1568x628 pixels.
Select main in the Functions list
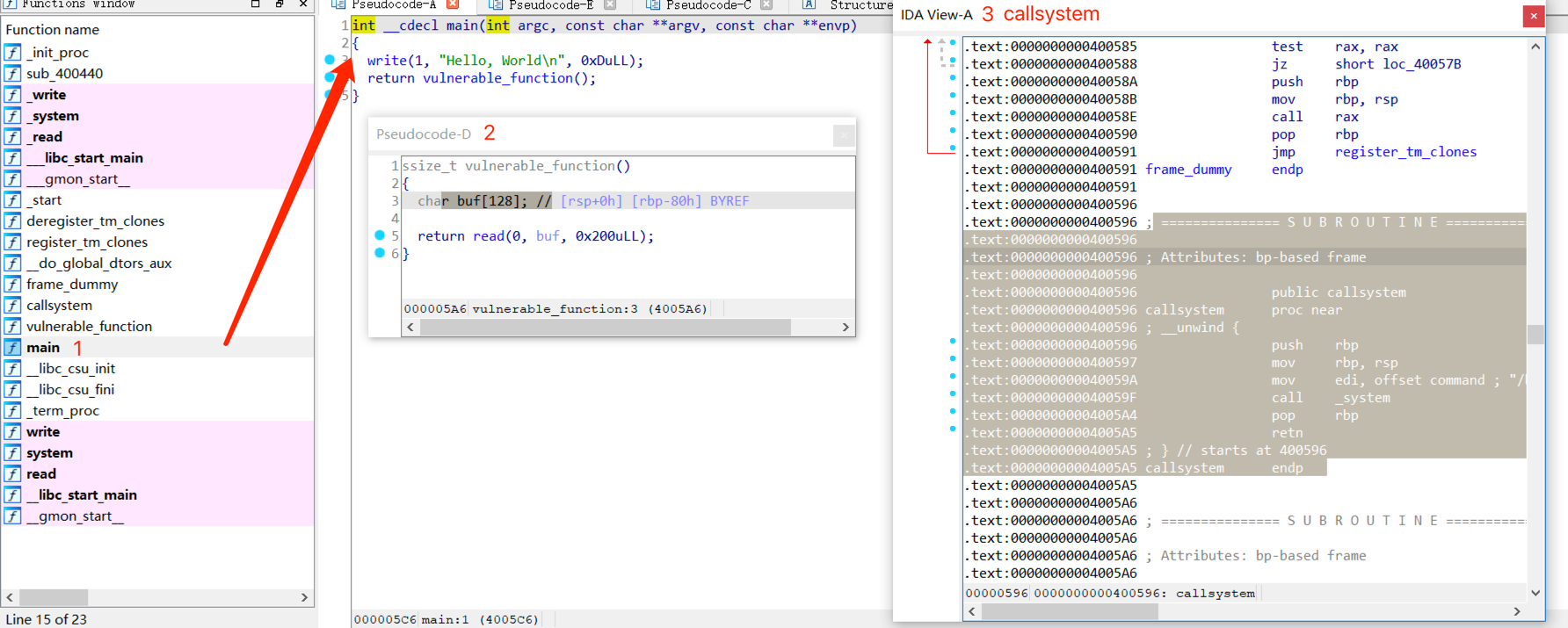click(x=43, y=348)
